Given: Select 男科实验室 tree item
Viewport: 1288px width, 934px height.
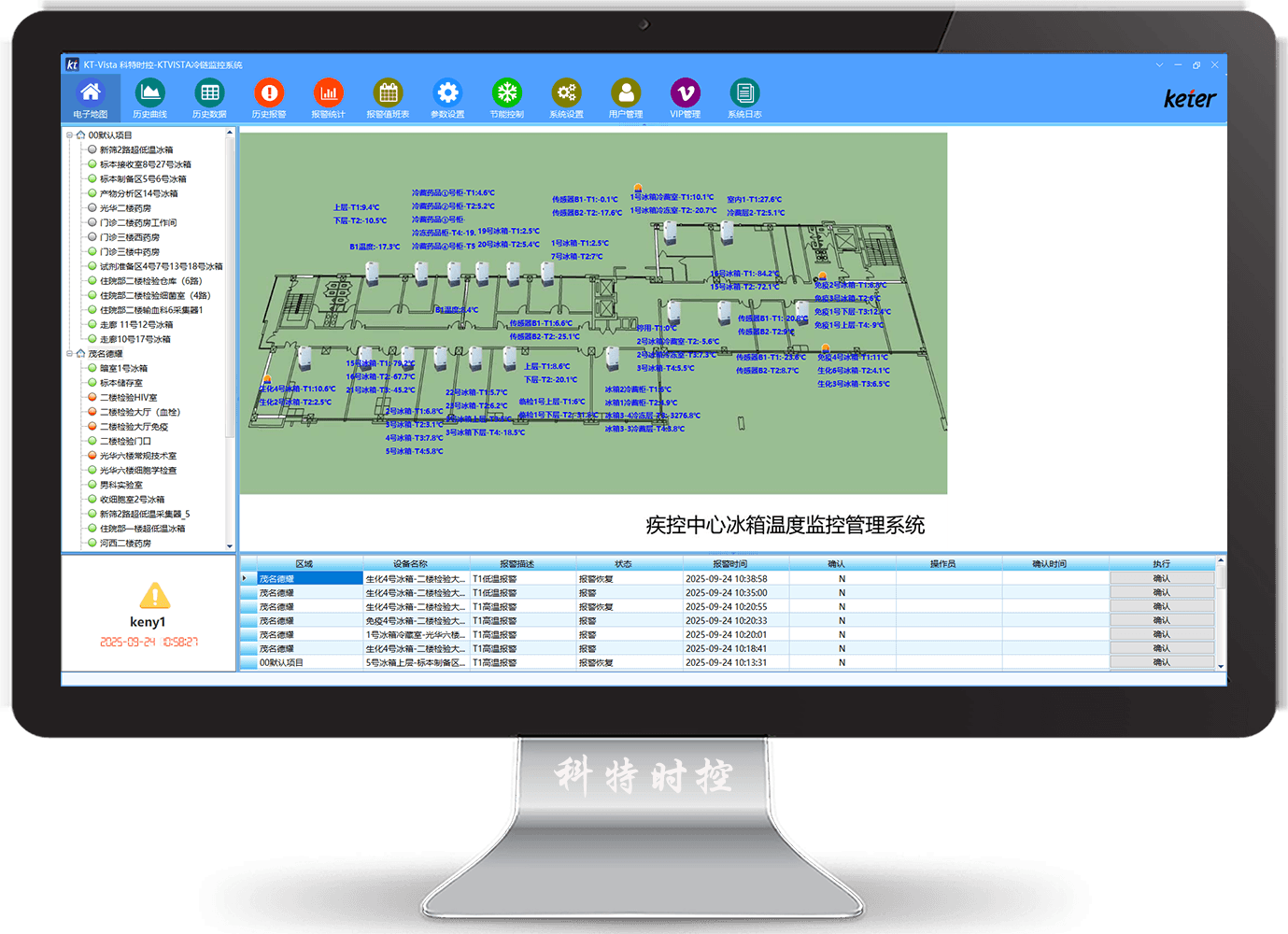Looking at the screenshot, I should tap(121, 485).
